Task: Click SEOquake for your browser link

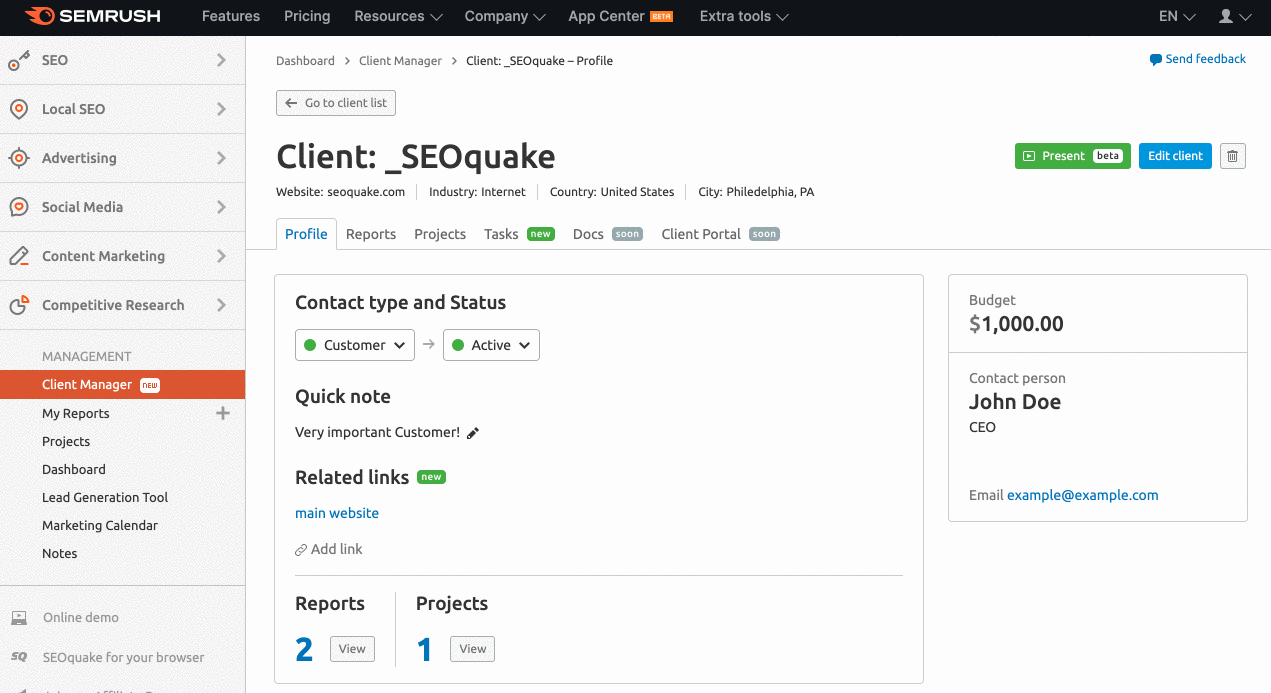Action: (124, 657)
